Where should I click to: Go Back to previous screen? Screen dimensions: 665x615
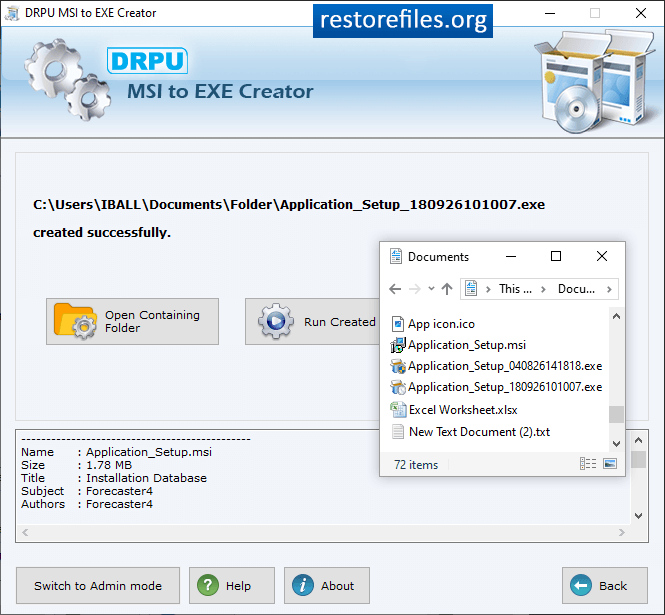click(605, 586)
